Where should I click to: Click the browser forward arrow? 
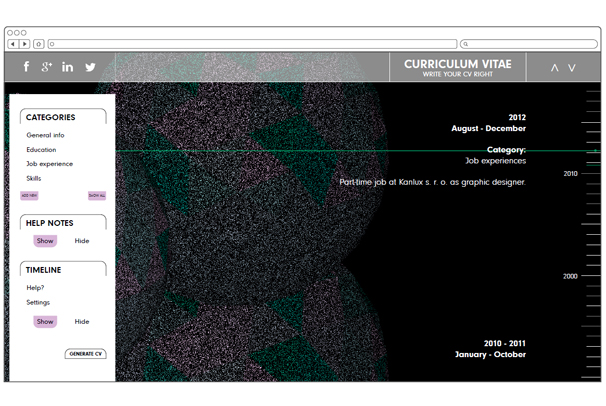click(25, 44)
